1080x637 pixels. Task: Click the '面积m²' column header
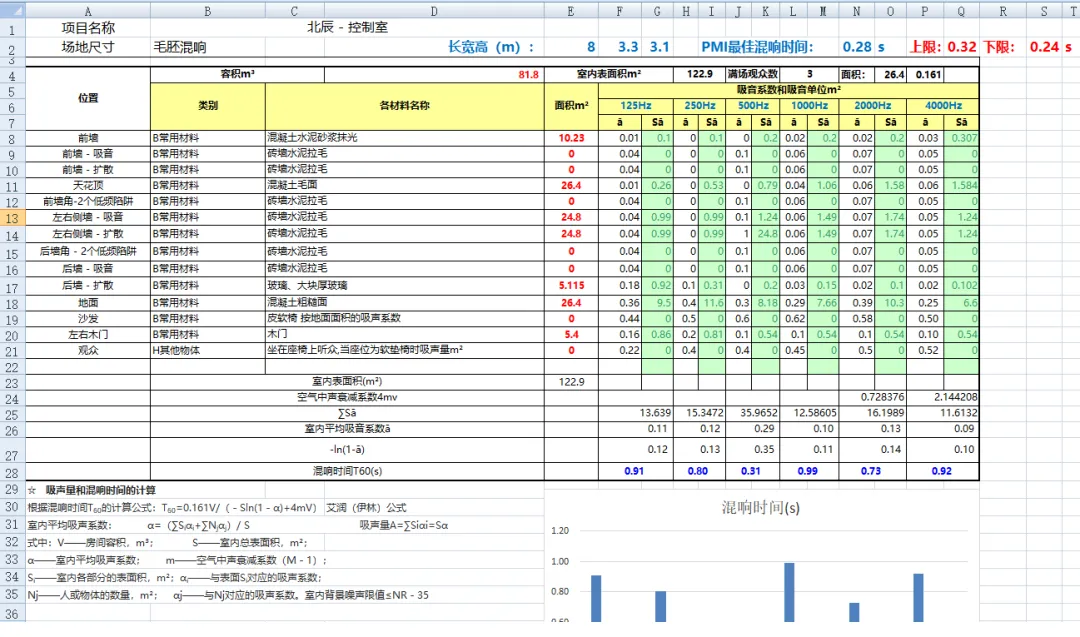click(572, 105)
